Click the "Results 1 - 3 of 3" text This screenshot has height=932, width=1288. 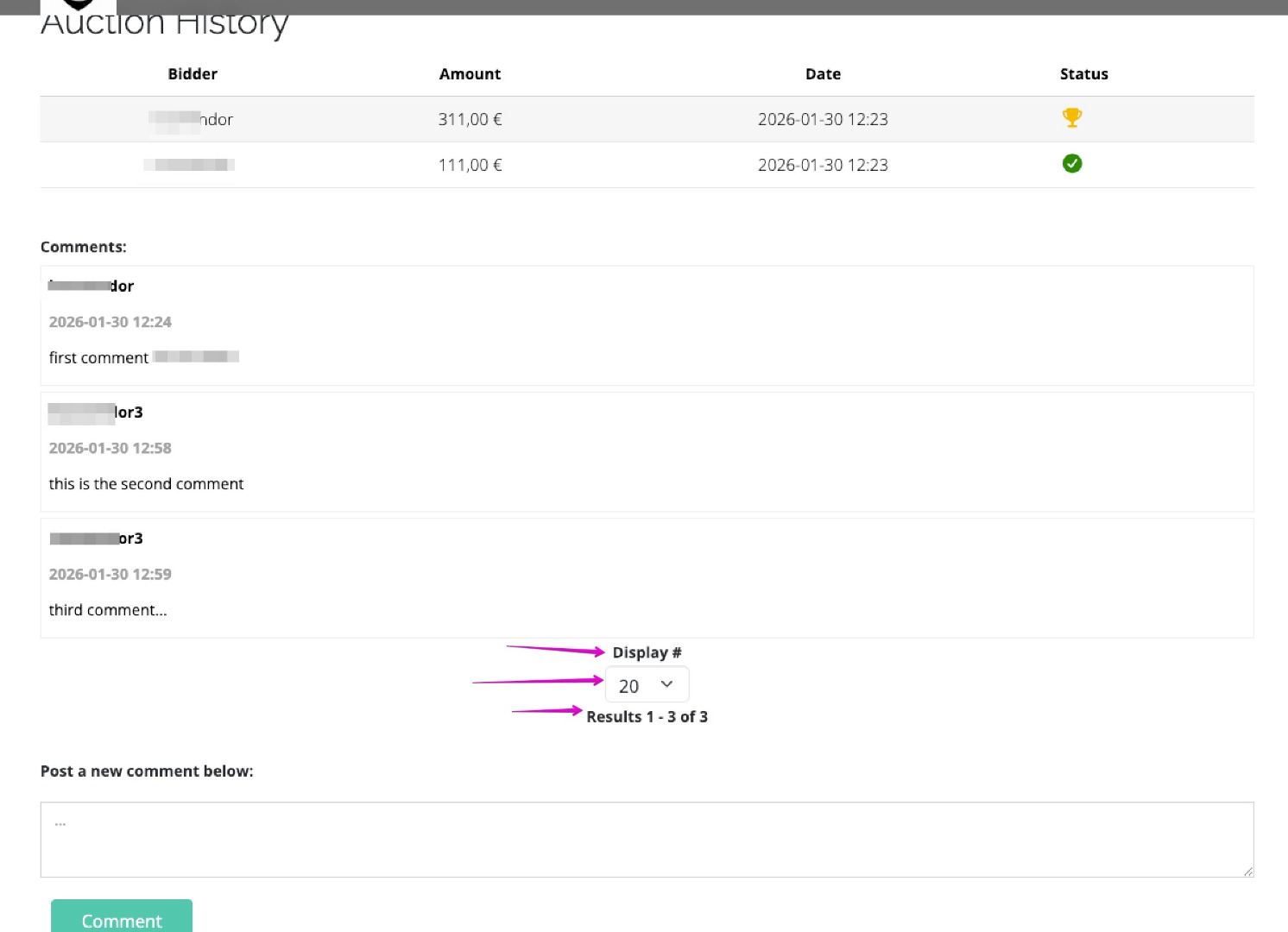647,717
